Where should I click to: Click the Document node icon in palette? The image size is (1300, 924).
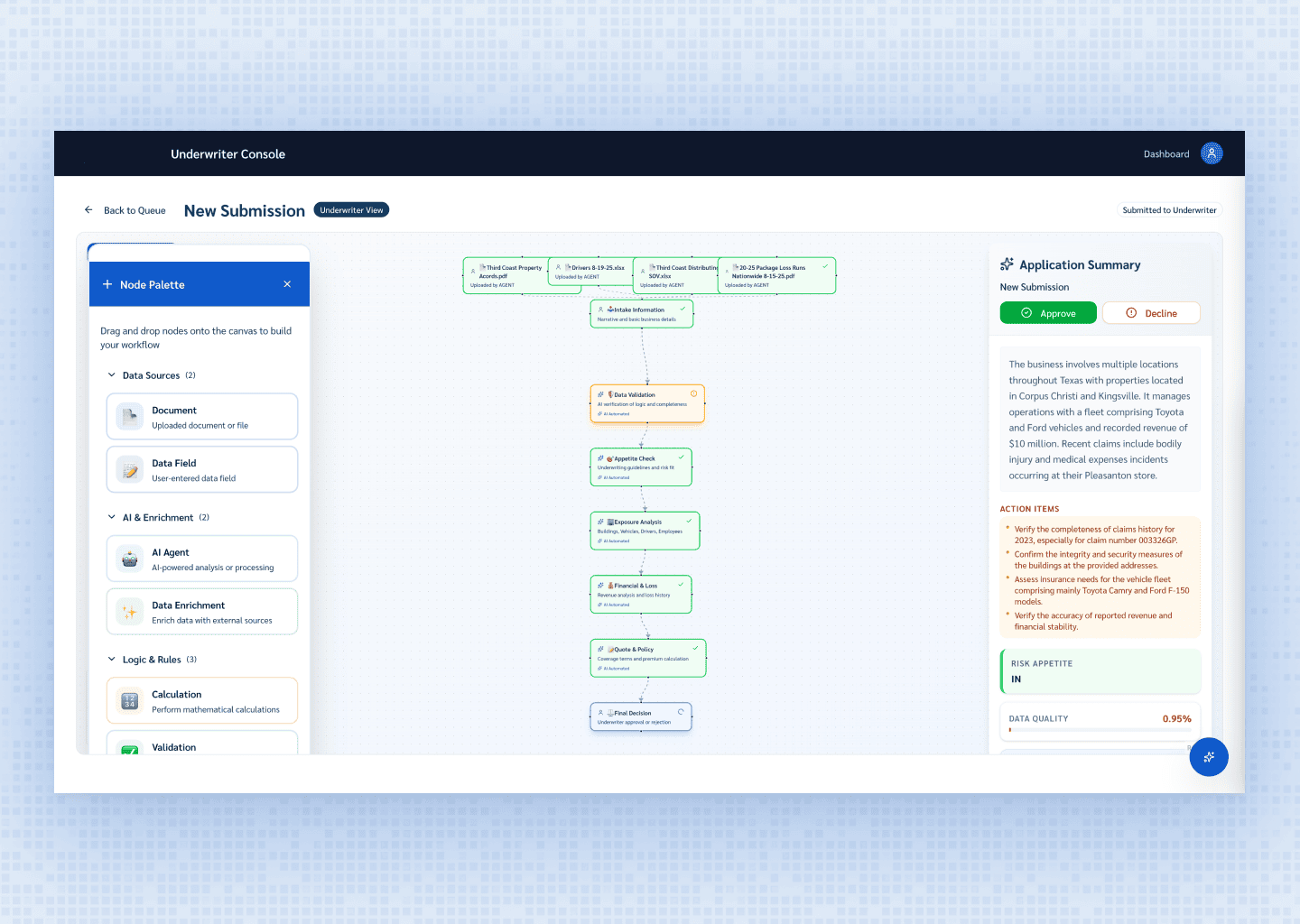(x=130, y=417)
